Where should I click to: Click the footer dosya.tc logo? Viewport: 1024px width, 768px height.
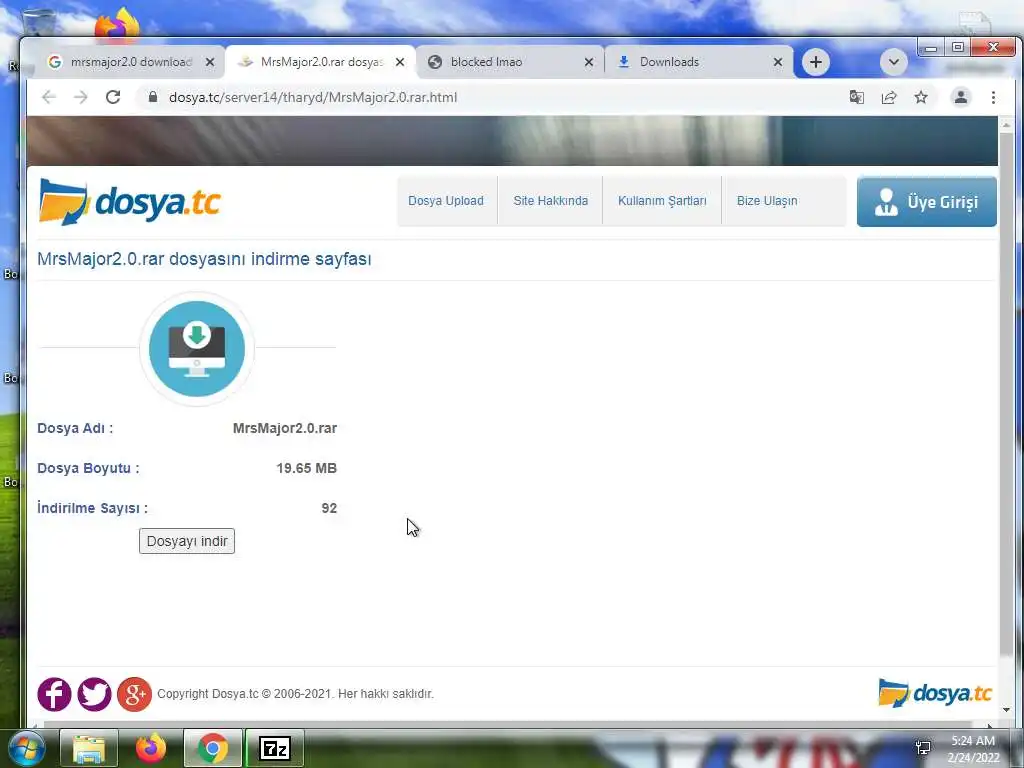pos(935,693)
